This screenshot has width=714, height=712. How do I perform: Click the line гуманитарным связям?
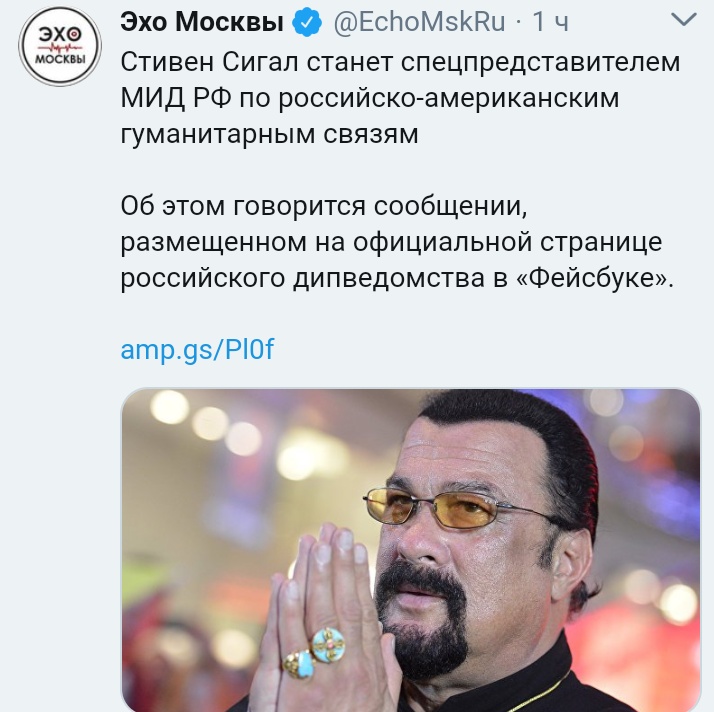tap(269, 134)
